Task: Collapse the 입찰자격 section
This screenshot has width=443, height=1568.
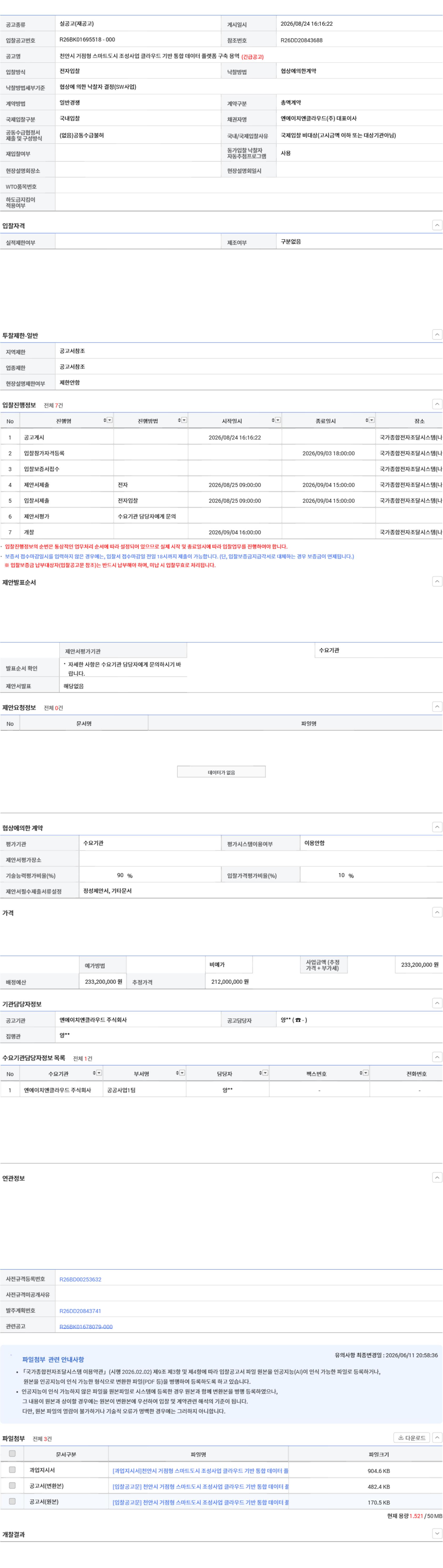Action: pos(437,225)
